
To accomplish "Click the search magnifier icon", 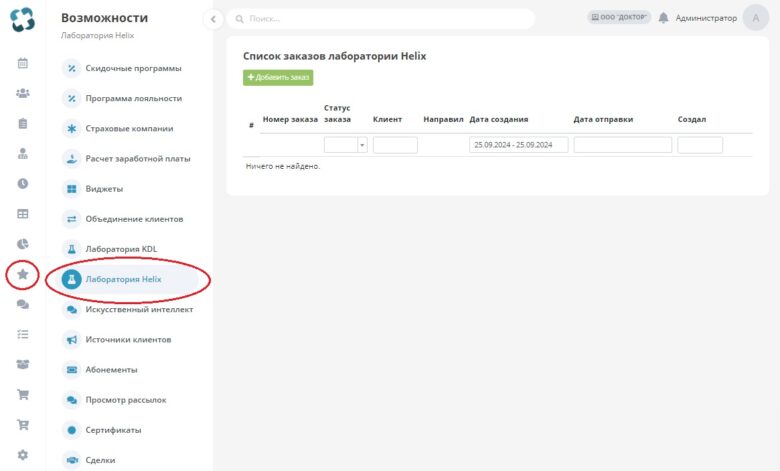I will 239,19.
